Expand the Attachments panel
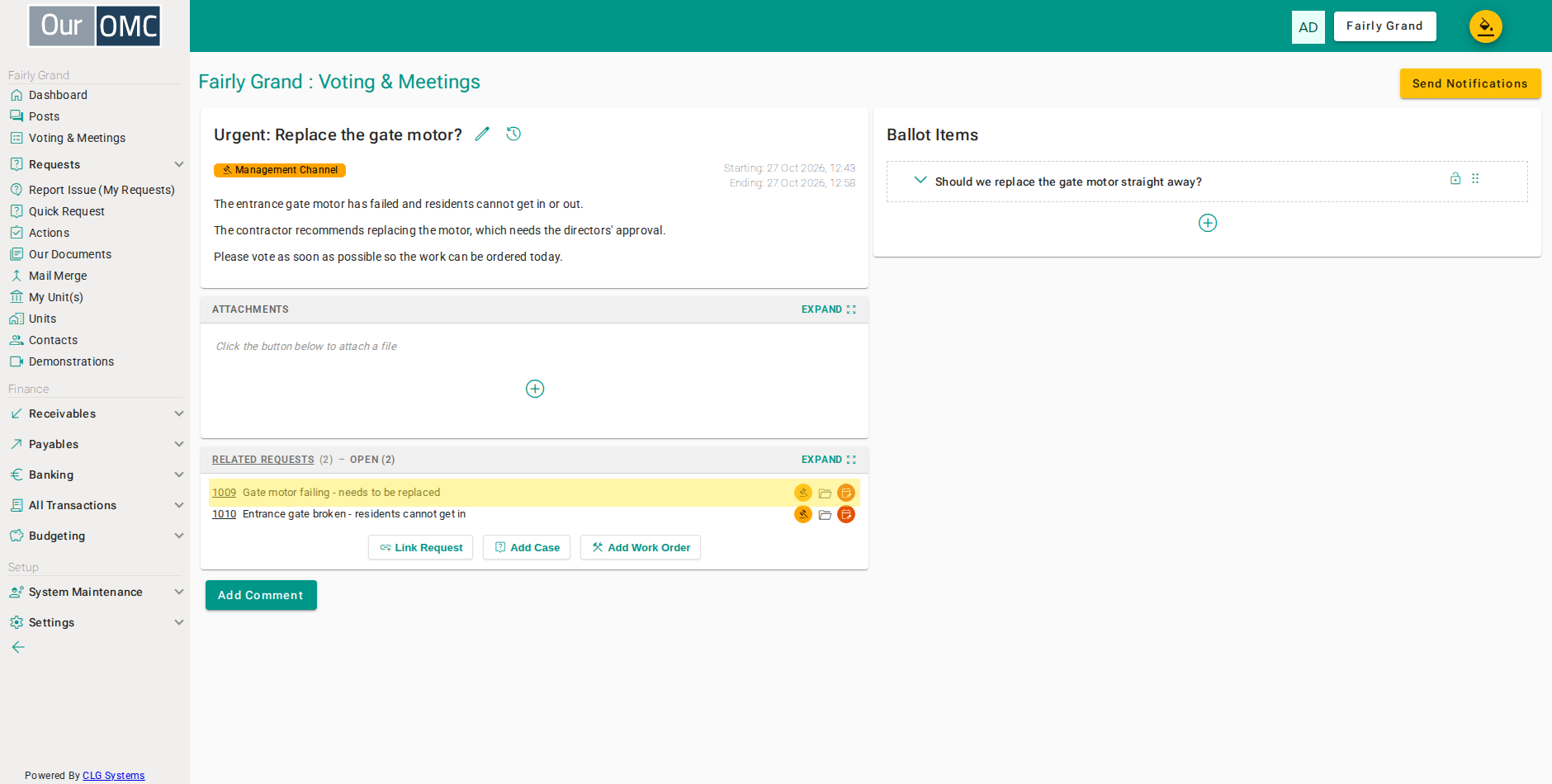Viewport: 1552px width, 784px height. pos(829,309)
